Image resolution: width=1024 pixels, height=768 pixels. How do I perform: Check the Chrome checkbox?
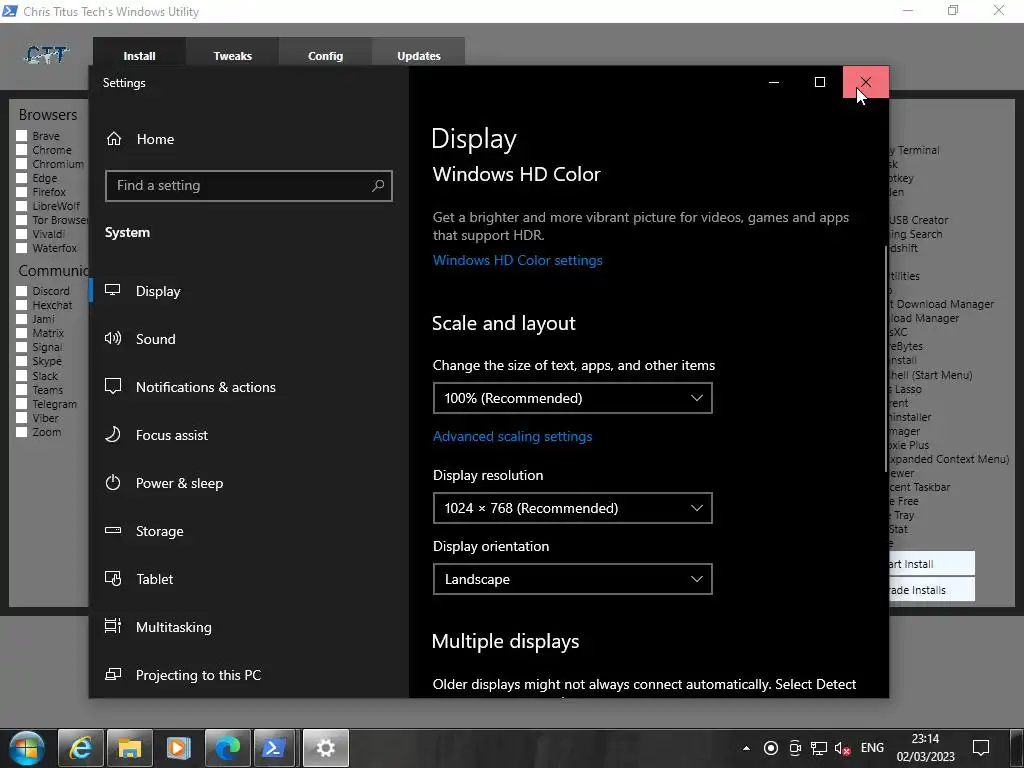pyautogui.click(x=22, y=150)
